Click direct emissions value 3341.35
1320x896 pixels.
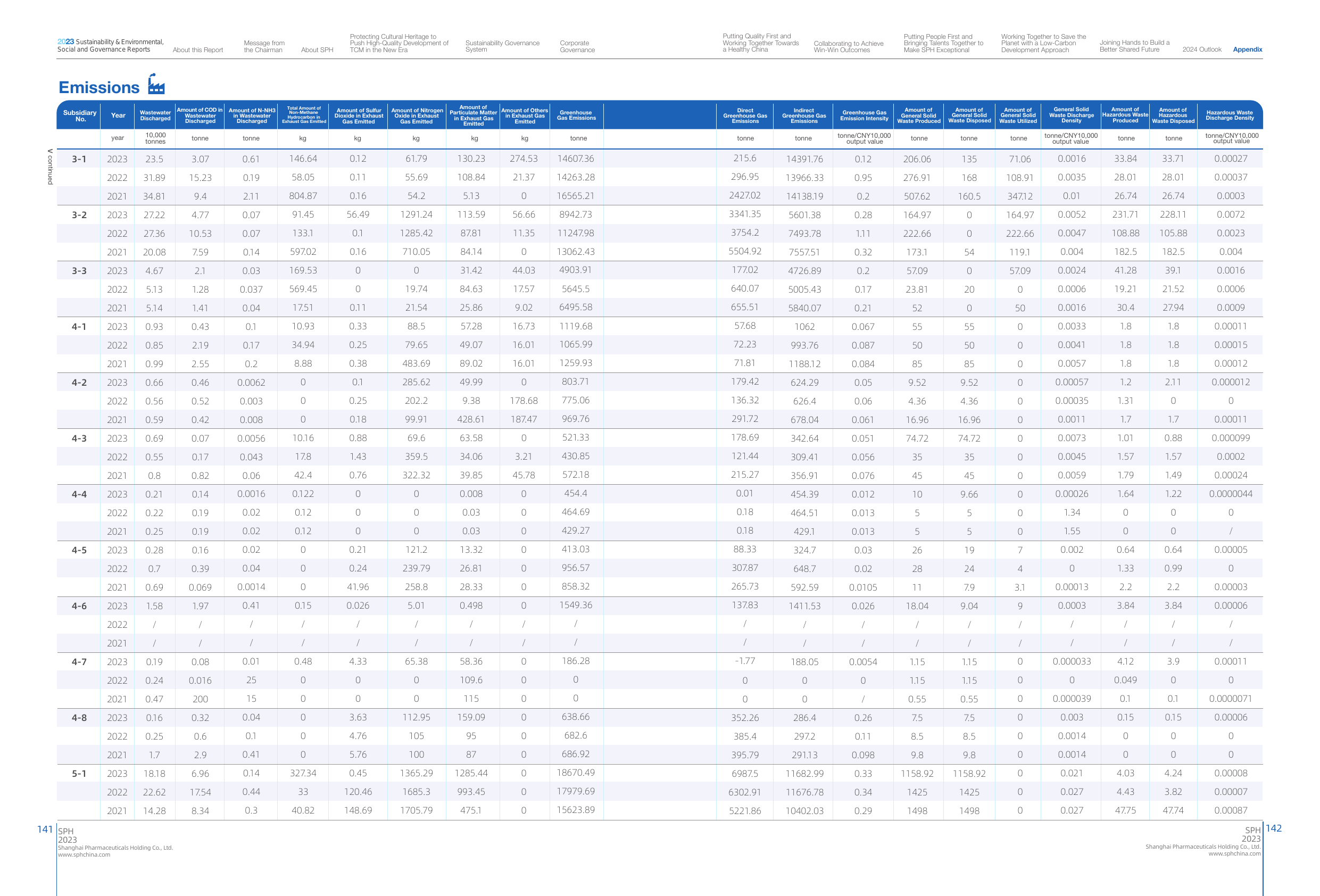tap(745, 214)
